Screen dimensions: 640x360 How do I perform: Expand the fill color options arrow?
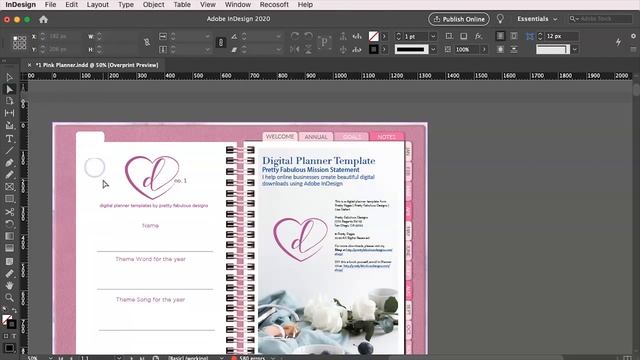(x=384, y=36)
